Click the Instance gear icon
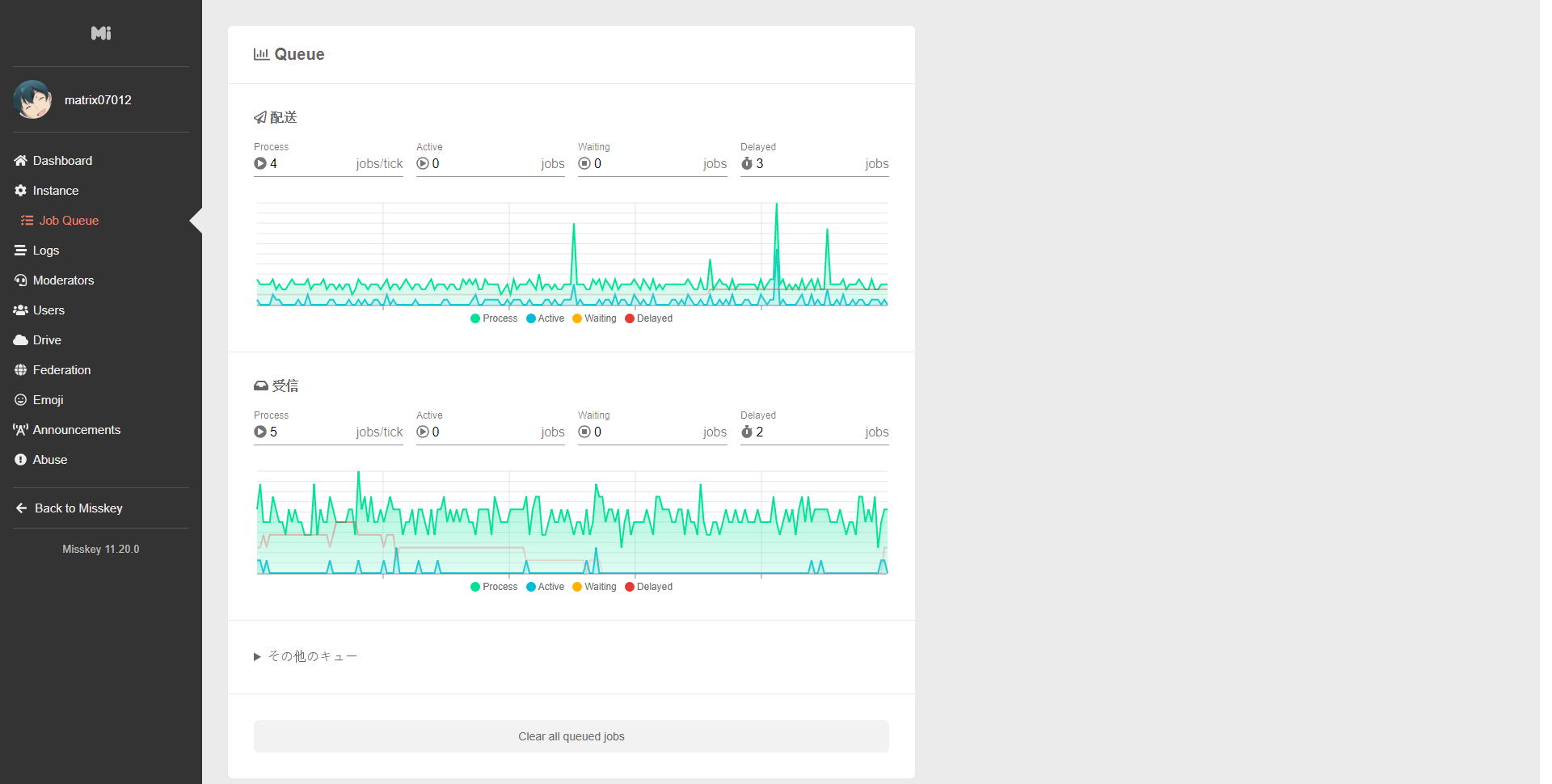 pos(21,191)
